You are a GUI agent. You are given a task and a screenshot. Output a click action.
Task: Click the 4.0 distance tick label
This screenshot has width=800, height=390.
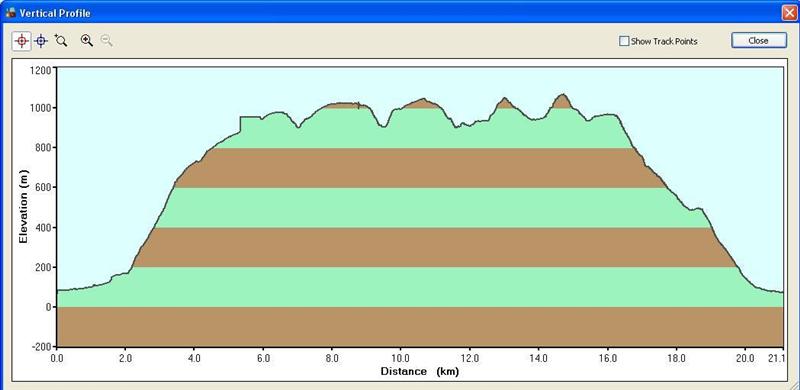pos(194,358)
